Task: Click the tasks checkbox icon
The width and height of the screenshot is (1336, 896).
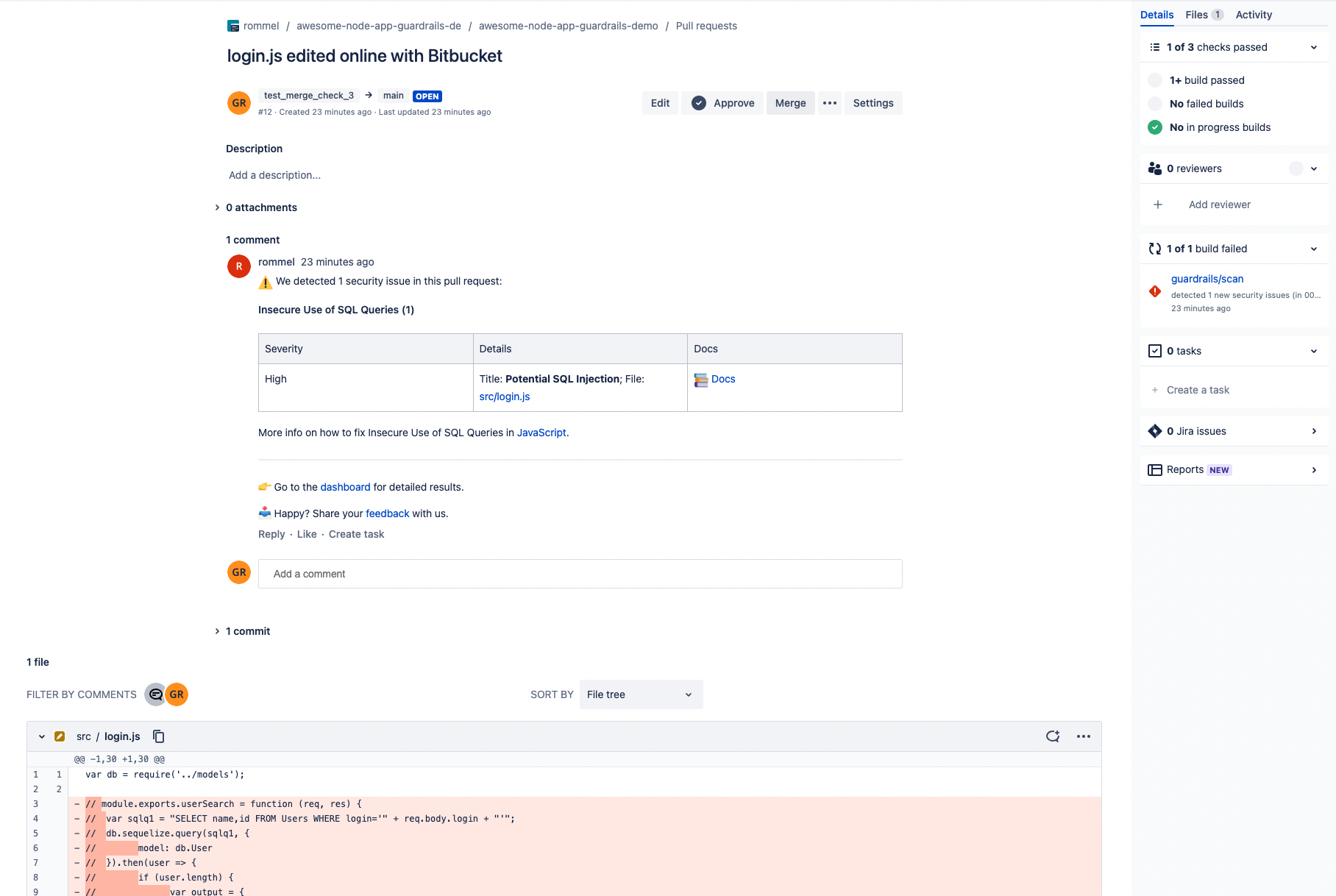Action: click(1155, 351)
